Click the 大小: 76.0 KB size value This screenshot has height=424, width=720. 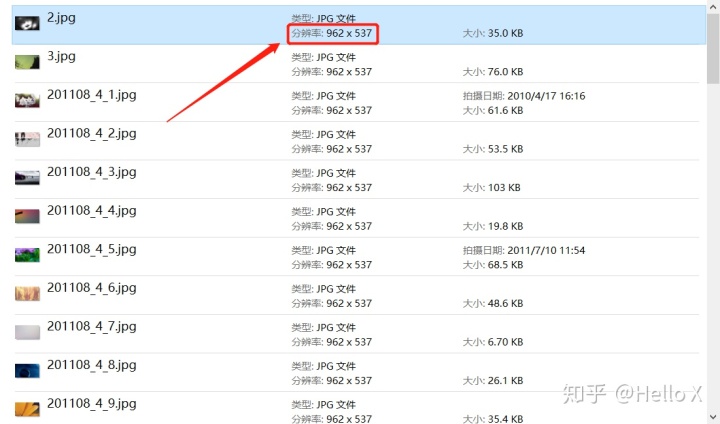coord(493,72)
